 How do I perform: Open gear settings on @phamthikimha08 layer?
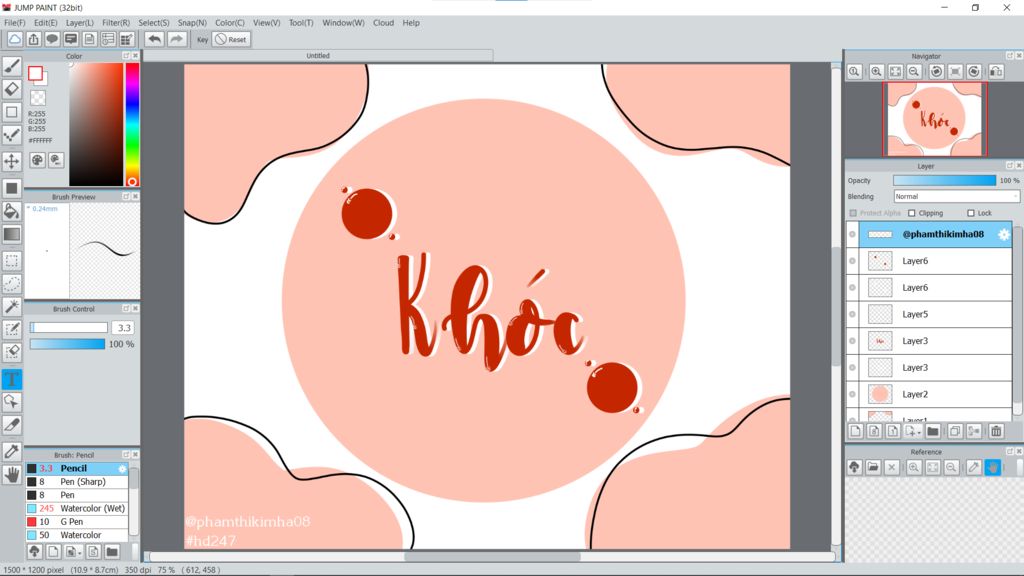[x=1004, y=234]
